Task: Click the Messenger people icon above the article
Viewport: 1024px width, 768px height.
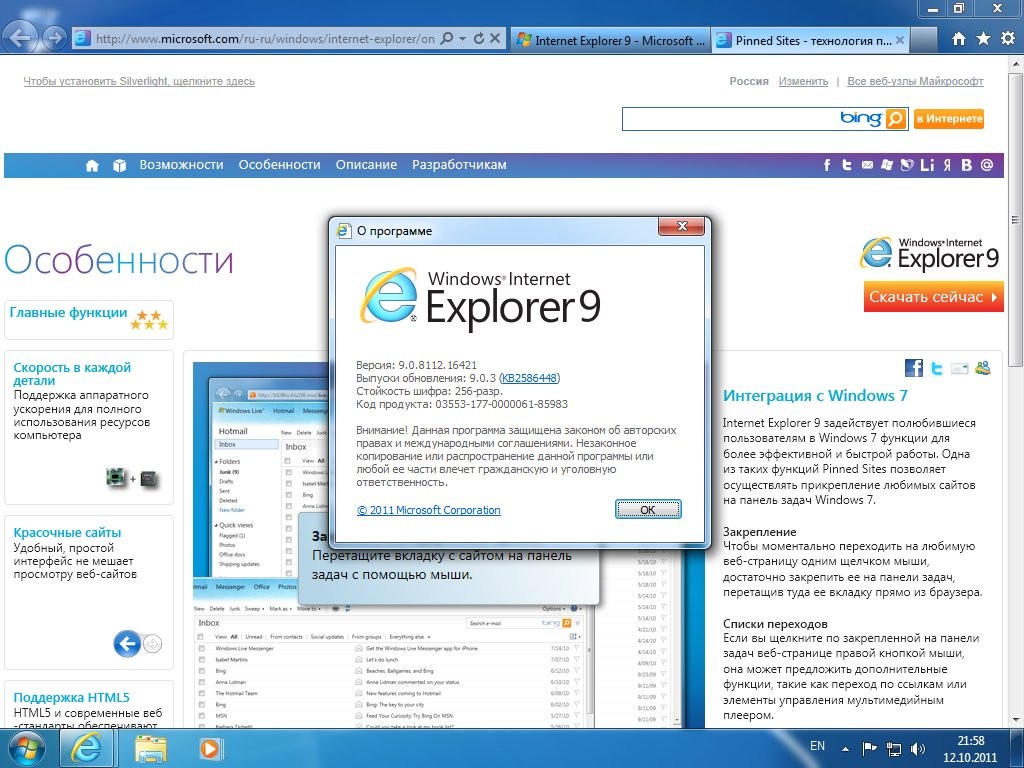Action: pyautogui.click(x=982, y=368)
